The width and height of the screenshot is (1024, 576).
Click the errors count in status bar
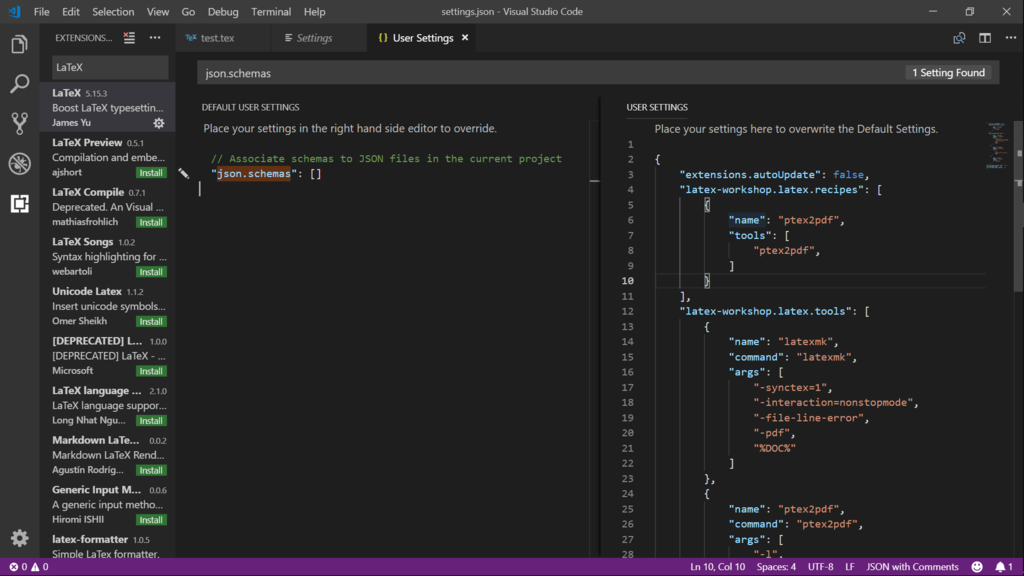click(x=18, y=567)
